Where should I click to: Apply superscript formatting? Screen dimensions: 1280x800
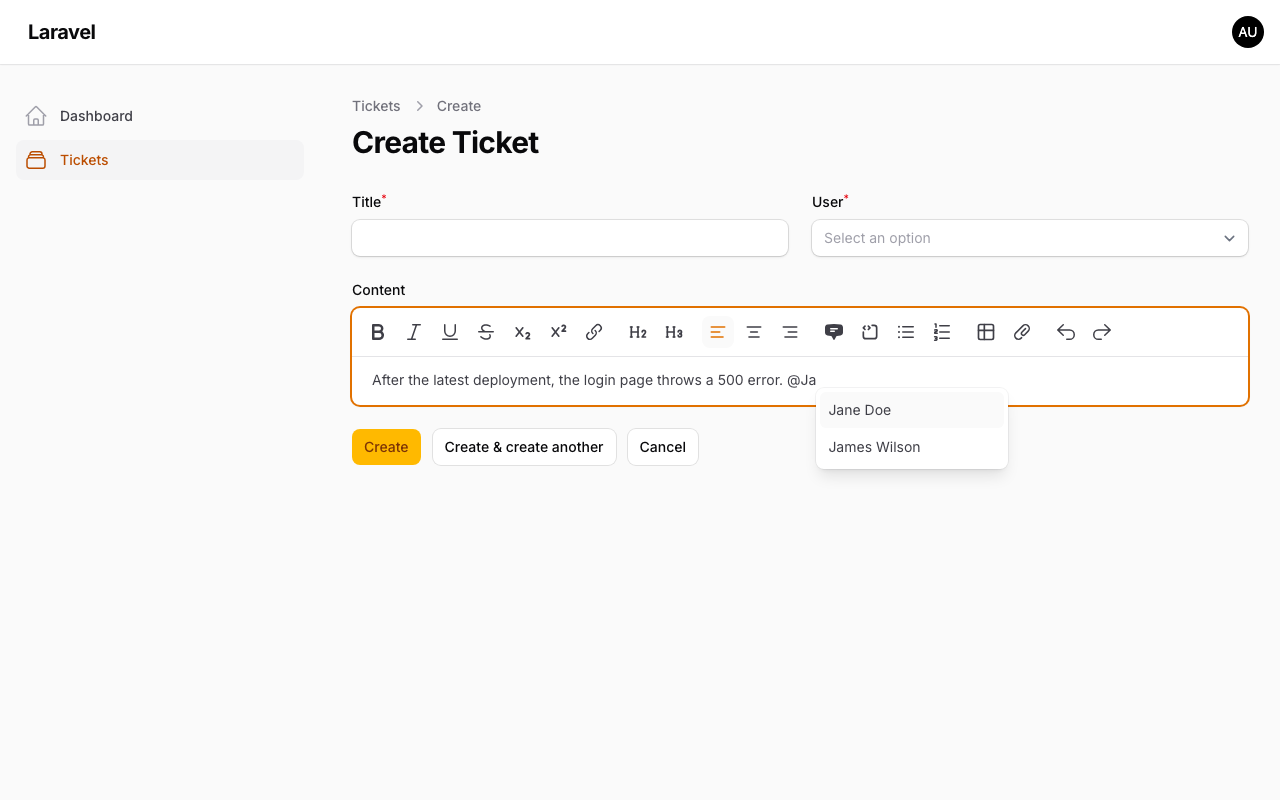[558, 331]
